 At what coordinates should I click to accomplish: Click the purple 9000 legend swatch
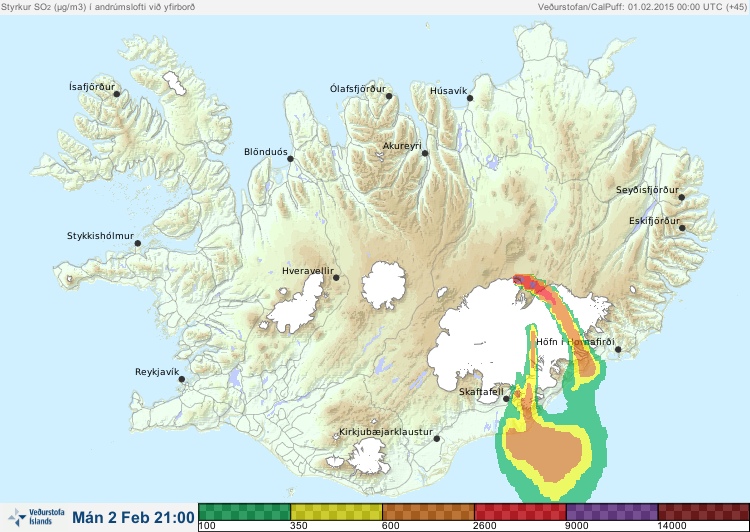tap(612, 512)
